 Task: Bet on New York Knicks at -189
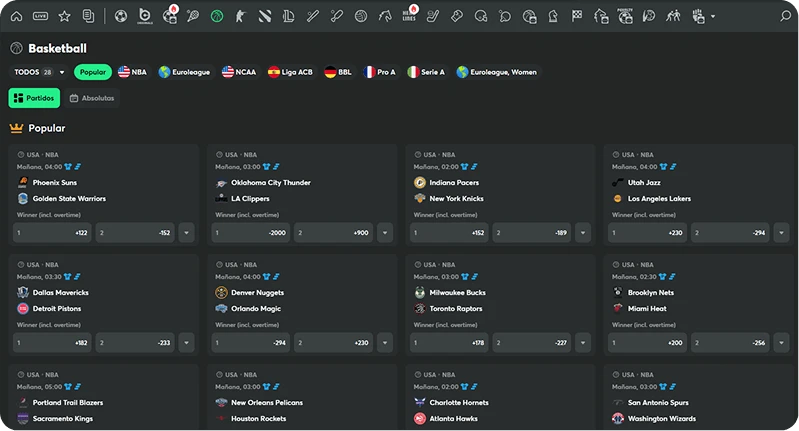(x=531, y=233)
